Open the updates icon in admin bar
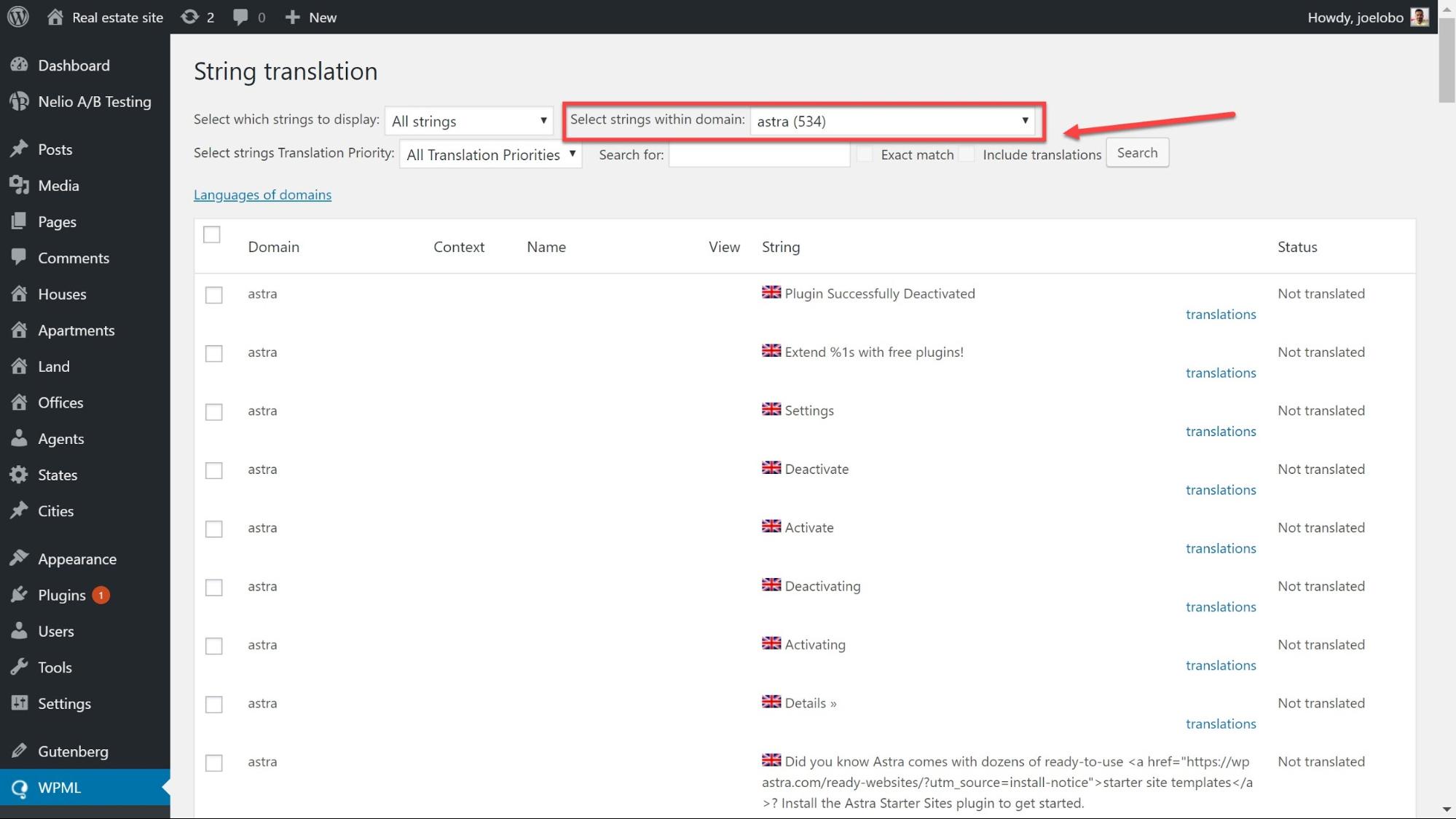 (x=190, y=17)
